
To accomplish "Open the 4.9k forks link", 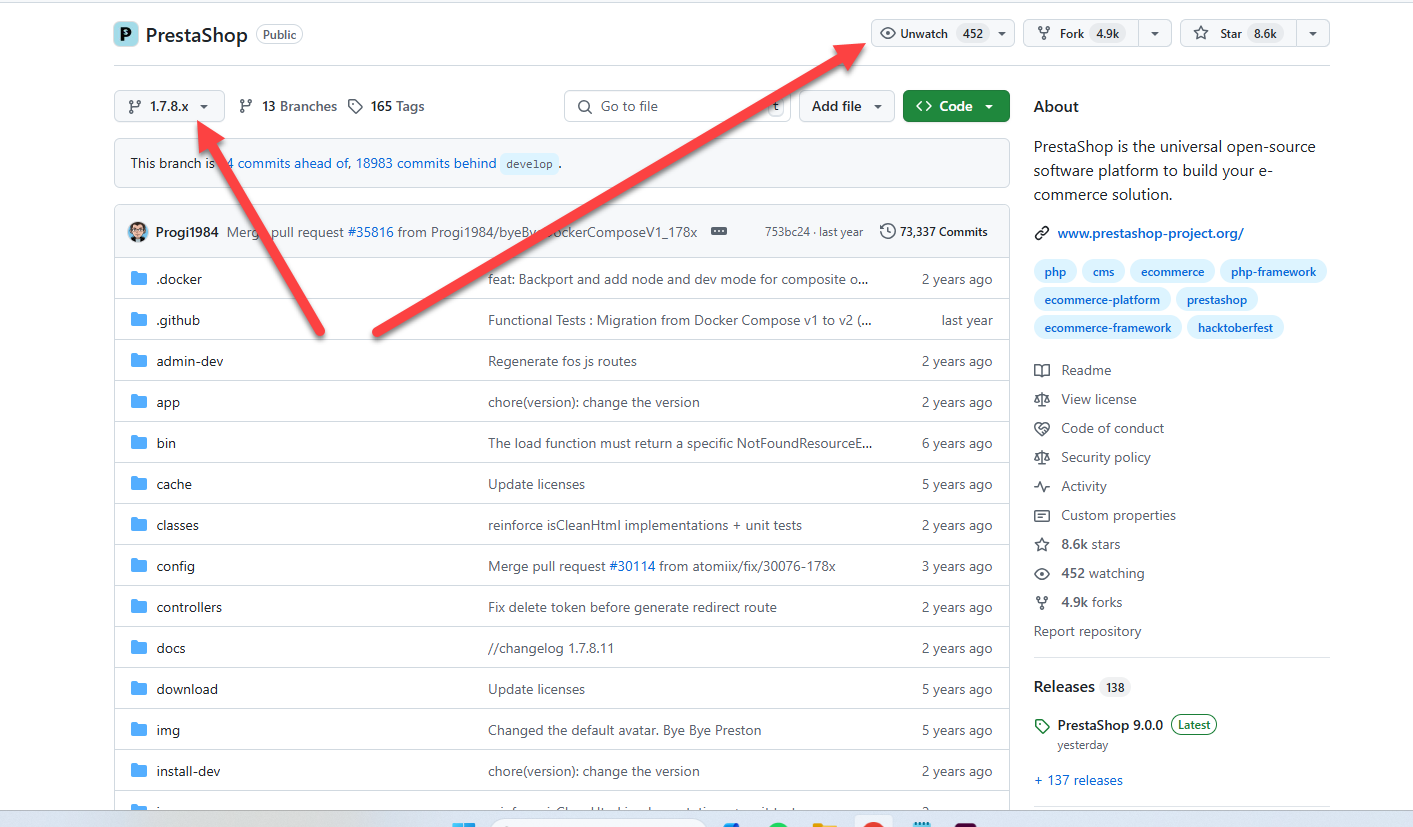I will pyautogui.click(x=1092, y=602).
